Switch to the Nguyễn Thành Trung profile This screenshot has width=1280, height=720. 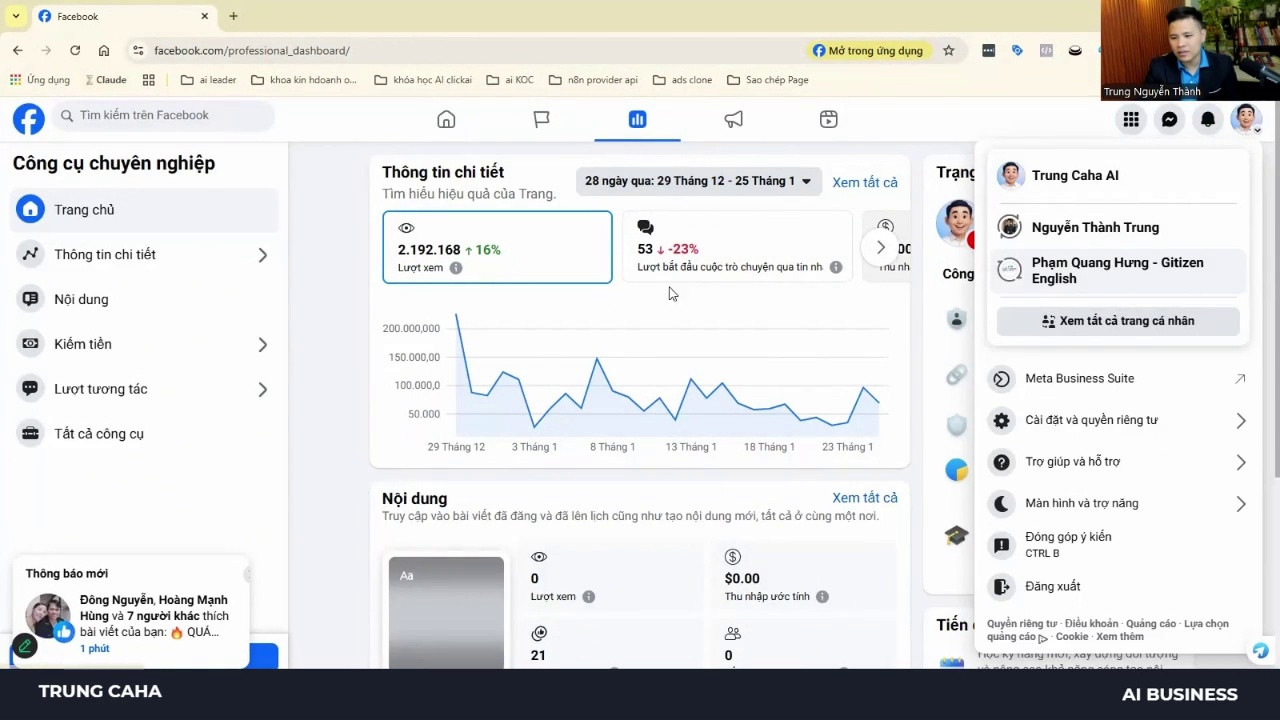pos(1117,227)
